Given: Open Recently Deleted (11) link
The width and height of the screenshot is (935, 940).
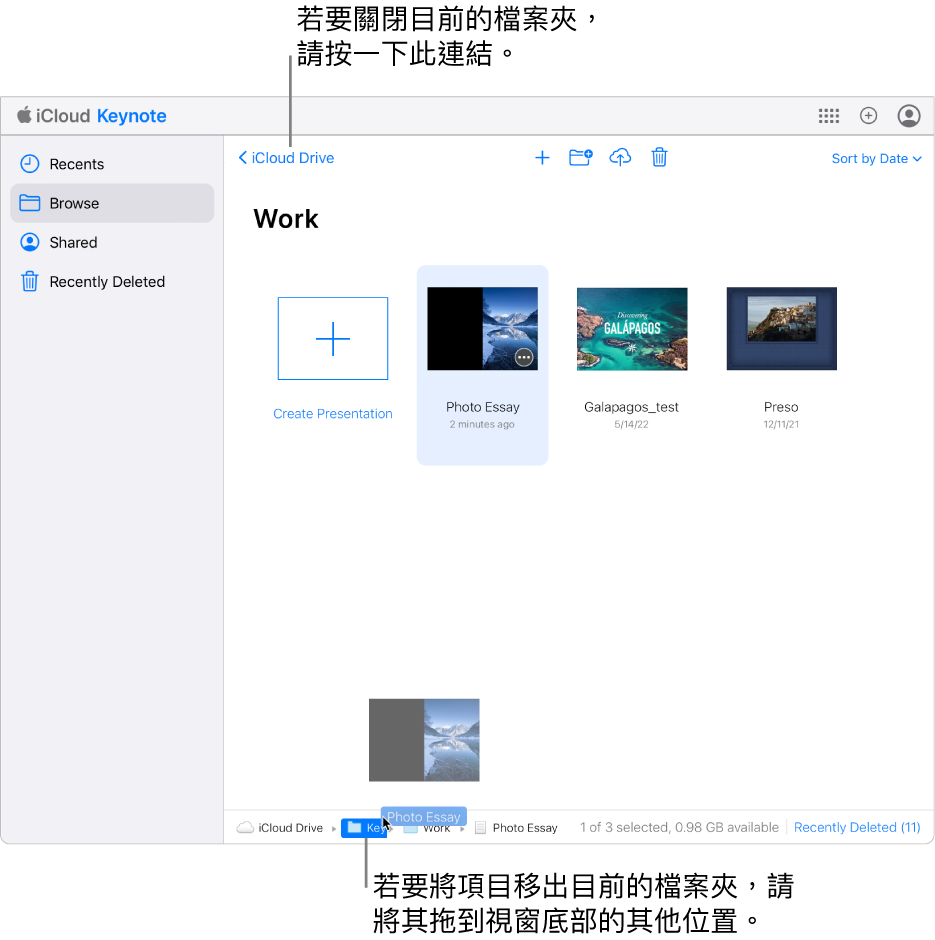Looking at the screenshot, I should click(x=857, y=827).
